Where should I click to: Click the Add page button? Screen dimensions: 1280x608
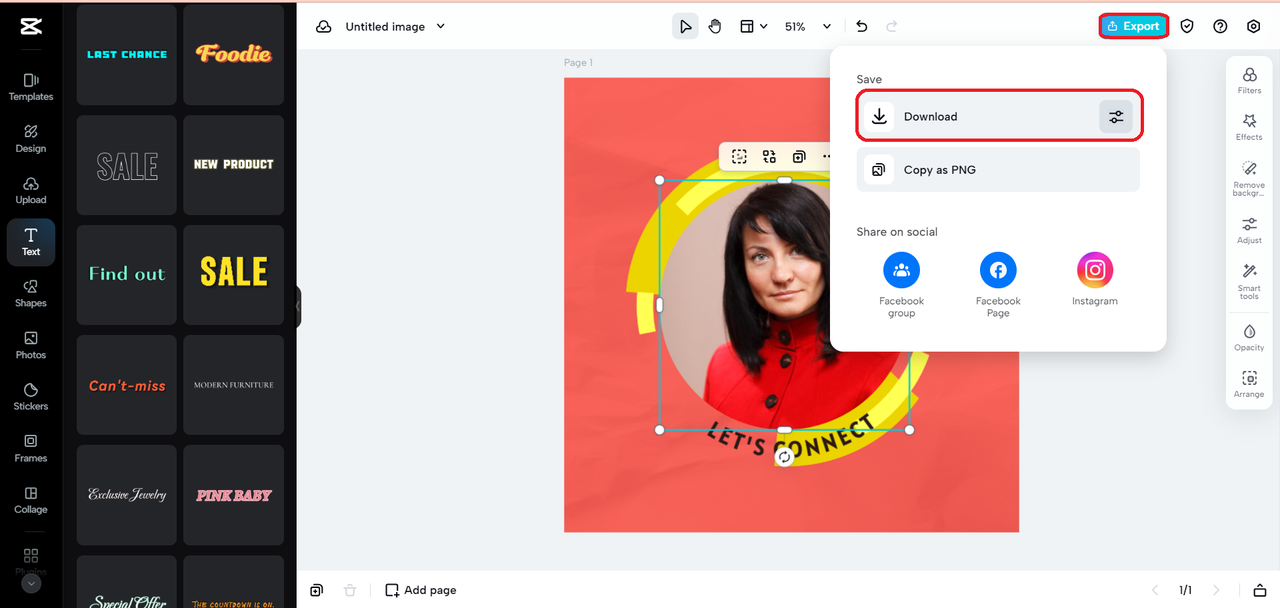click(421, 590)
